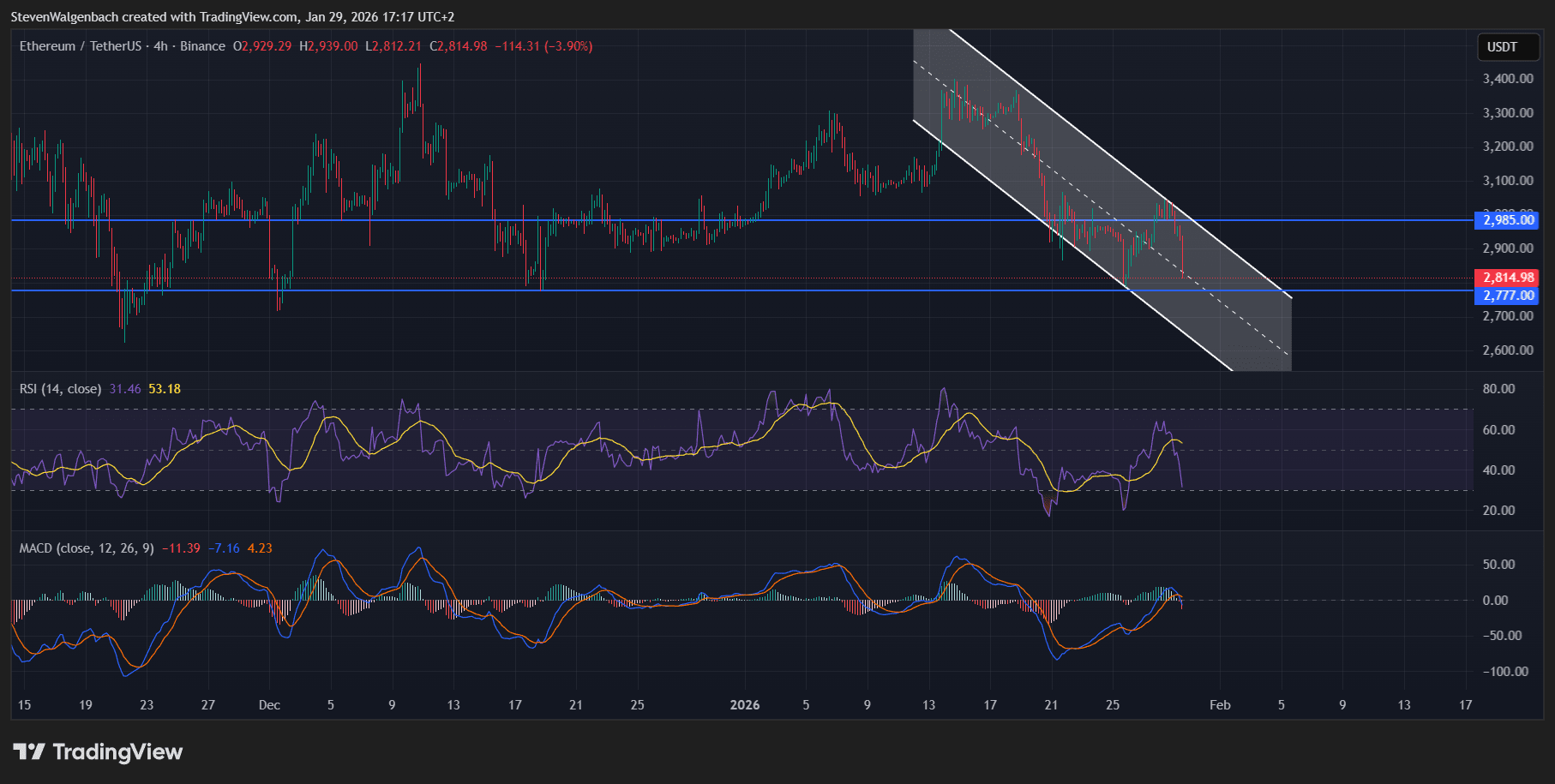
Task: Click the orange MACD signal value 4.23
Action: click(x=260, y=548)
